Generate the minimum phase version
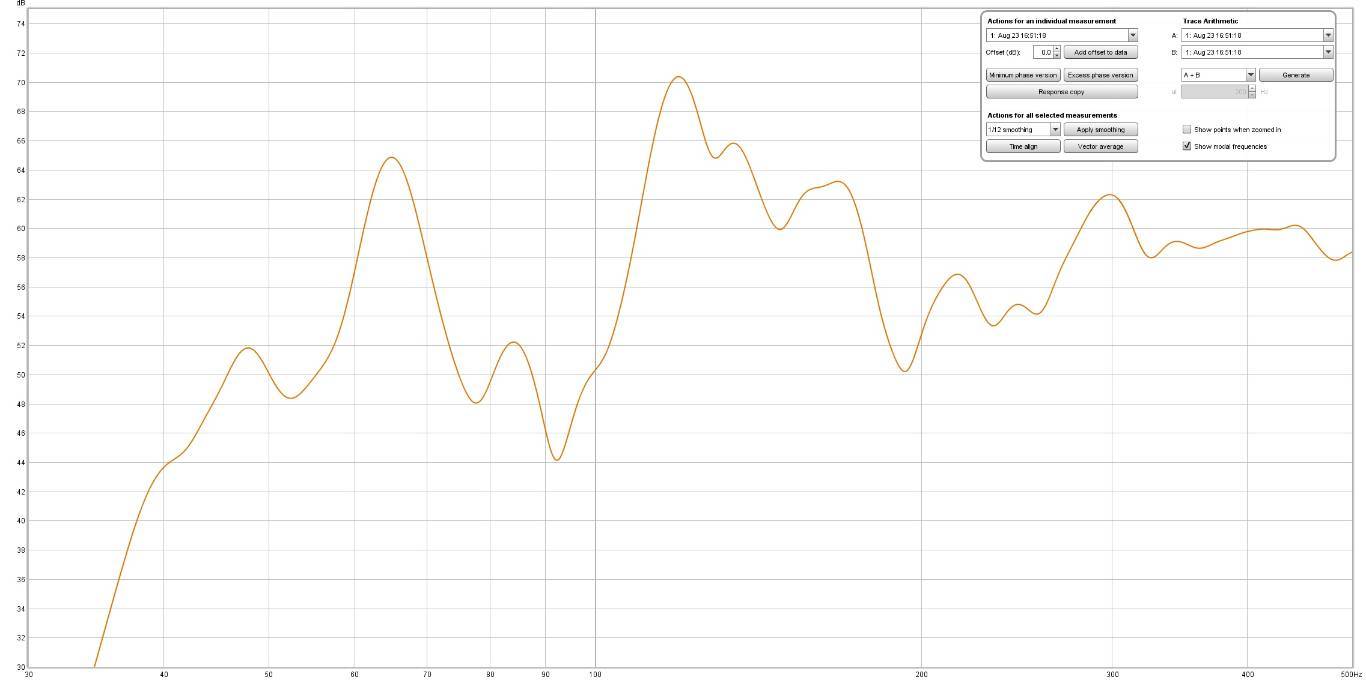This screenshot has width=1366, height=680. click(1023, 75)
